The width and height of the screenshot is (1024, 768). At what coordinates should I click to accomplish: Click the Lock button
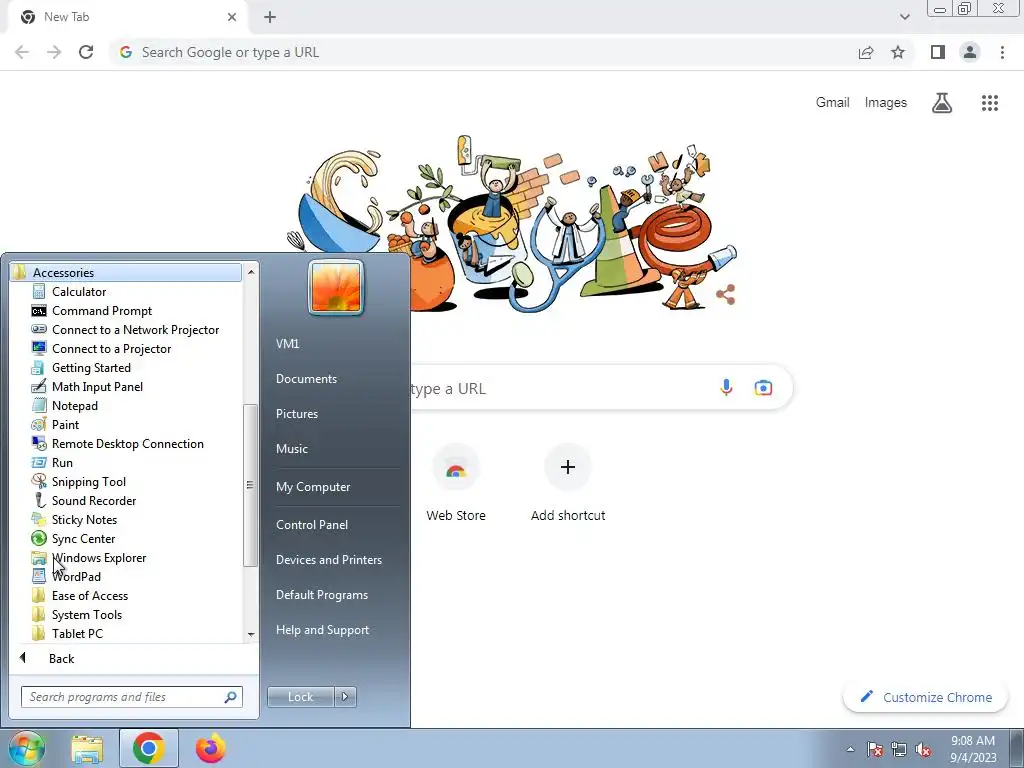click(300, 697)
